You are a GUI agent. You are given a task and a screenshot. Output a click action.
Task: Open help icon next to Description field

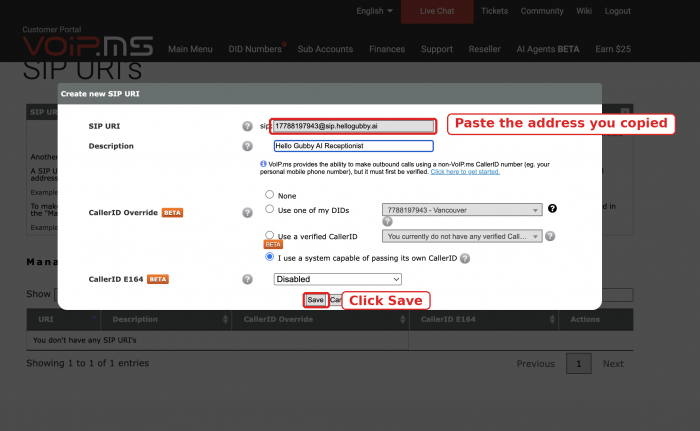(247, 146)
